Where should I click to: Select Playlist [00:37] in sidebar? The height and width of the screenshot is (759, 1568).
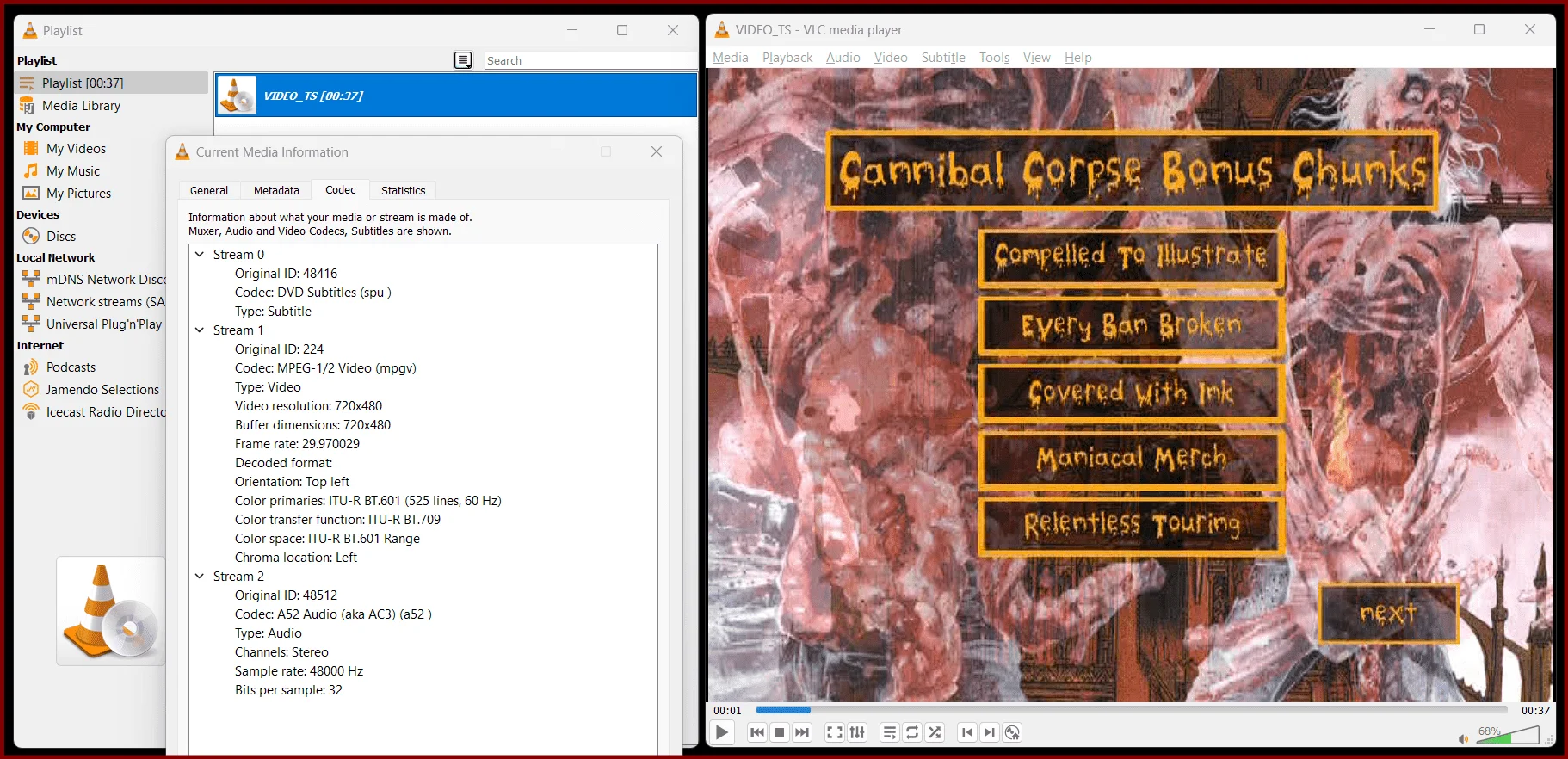pyautogui.click(x=112, y=83)
